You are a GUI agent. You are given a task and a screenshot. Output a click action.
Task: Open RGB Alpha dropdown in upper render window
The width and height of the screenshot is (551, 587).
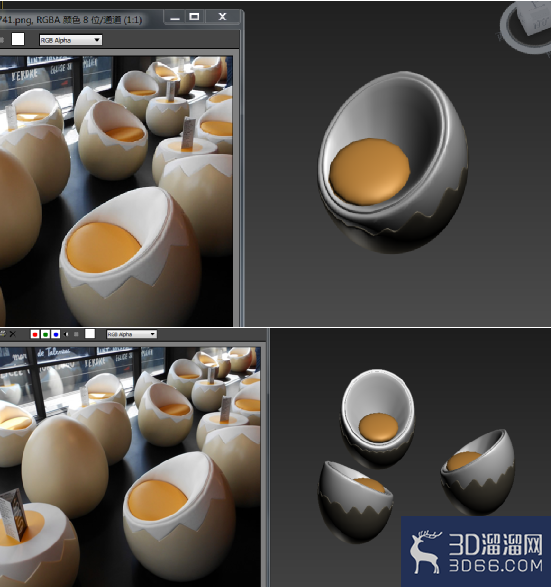click(71, 40)
